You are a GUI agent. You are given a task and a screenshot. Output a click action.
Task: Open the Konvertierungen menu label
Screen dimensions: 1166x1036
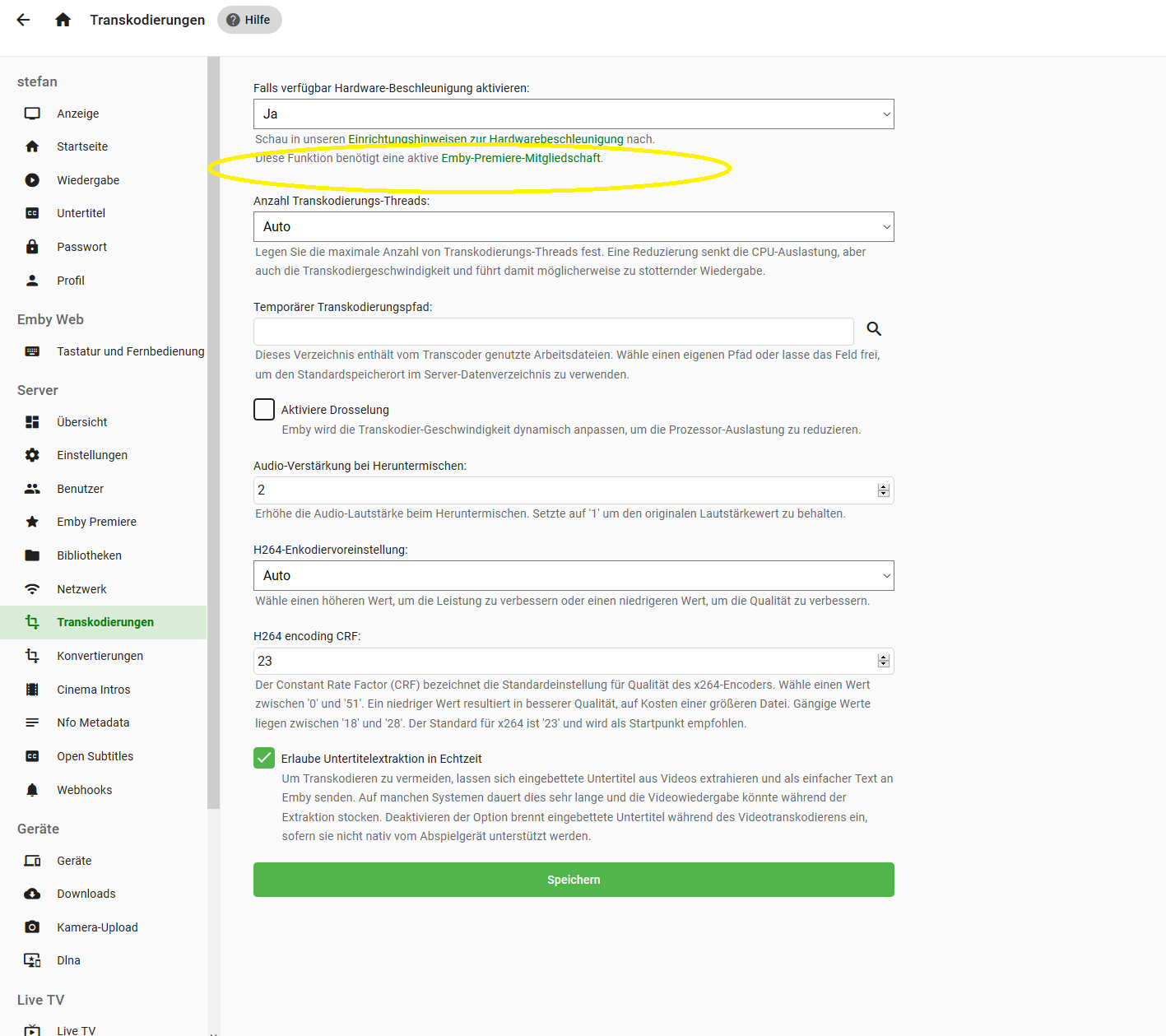(x=100, y=656)
